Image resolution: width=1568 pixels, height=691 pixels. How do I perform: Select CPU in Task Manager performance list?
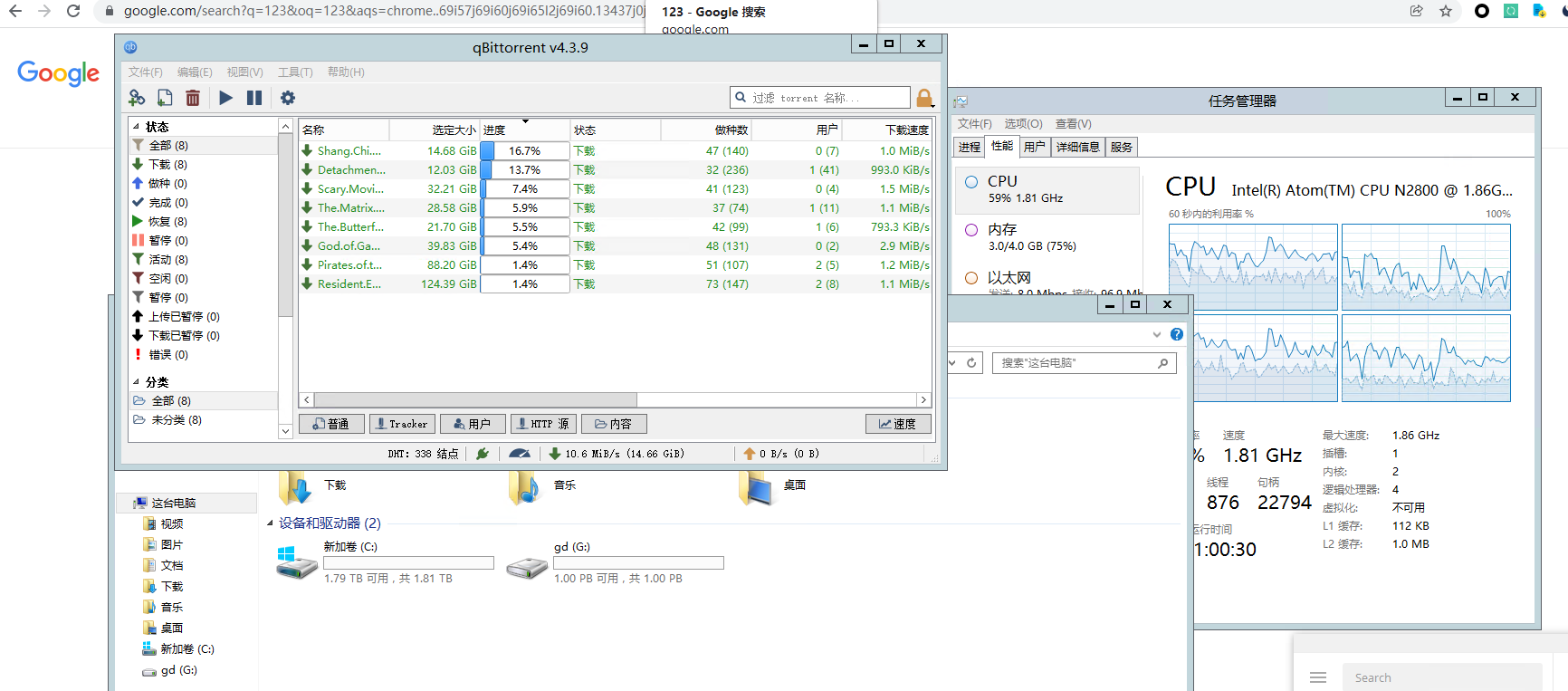coord(1047,189)
